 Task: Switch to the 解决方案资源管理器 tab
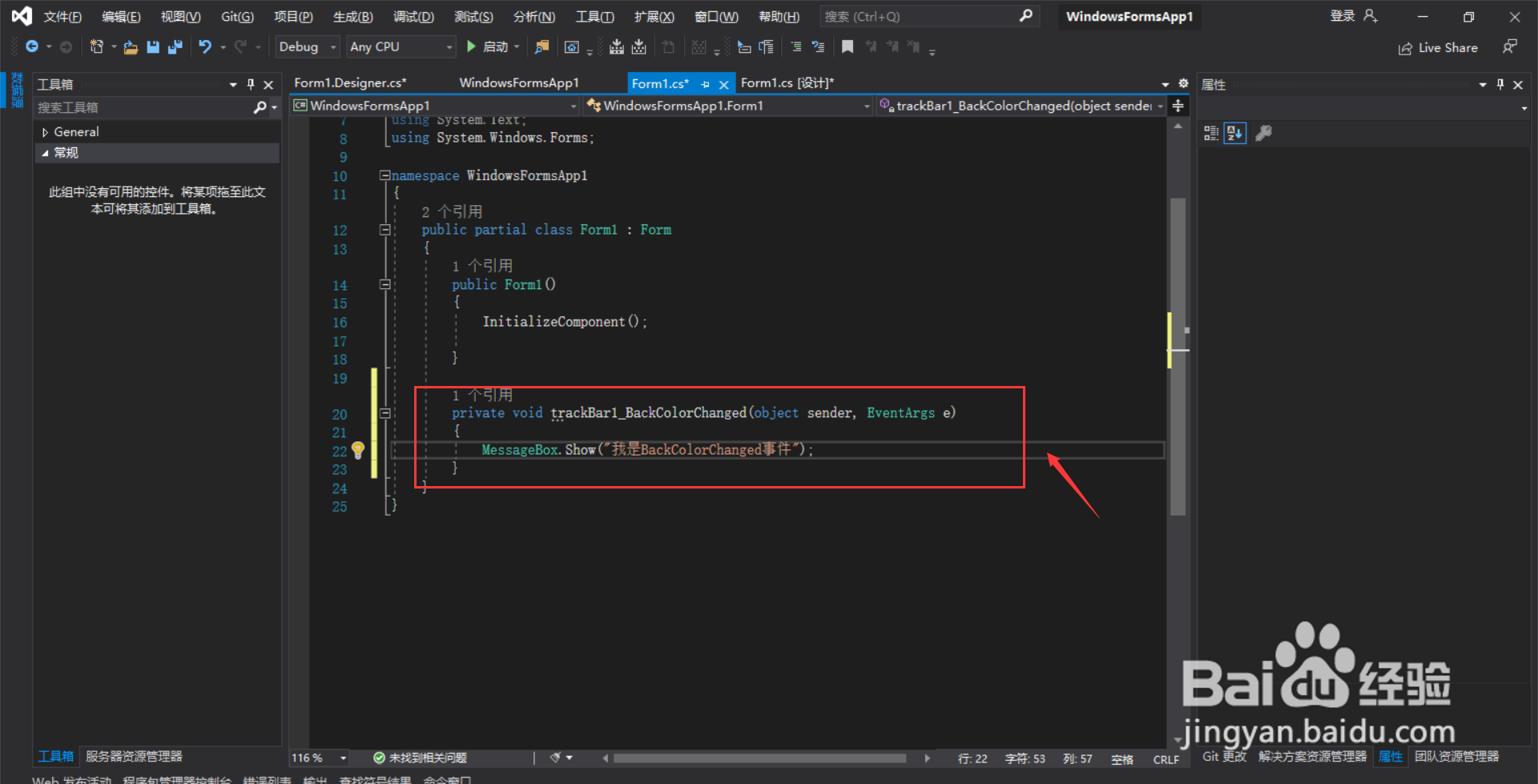1312,757
